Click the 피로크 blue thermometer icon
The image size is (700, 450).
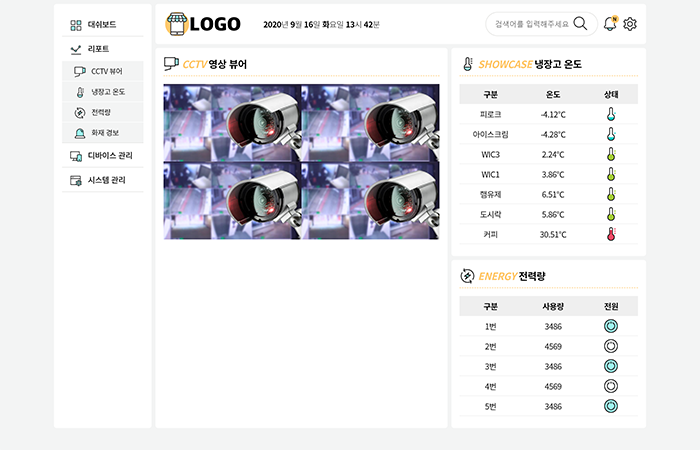coord(611,114)
